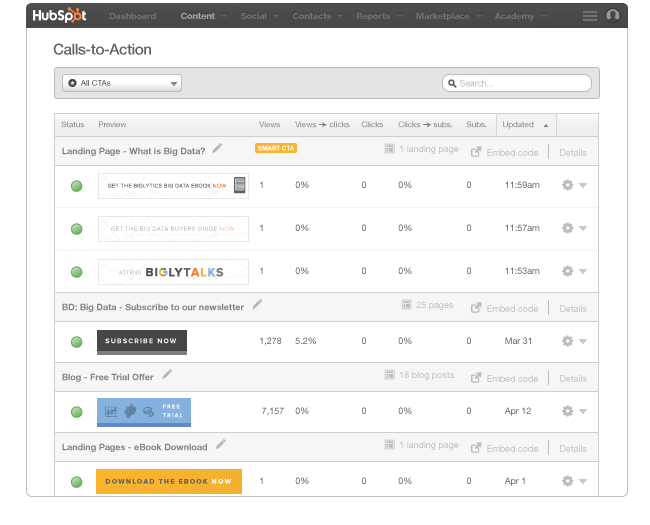This screenshot has height=525, width=650.
Task: Click the Big Data Buyers Guide preview
Action: 173,229
